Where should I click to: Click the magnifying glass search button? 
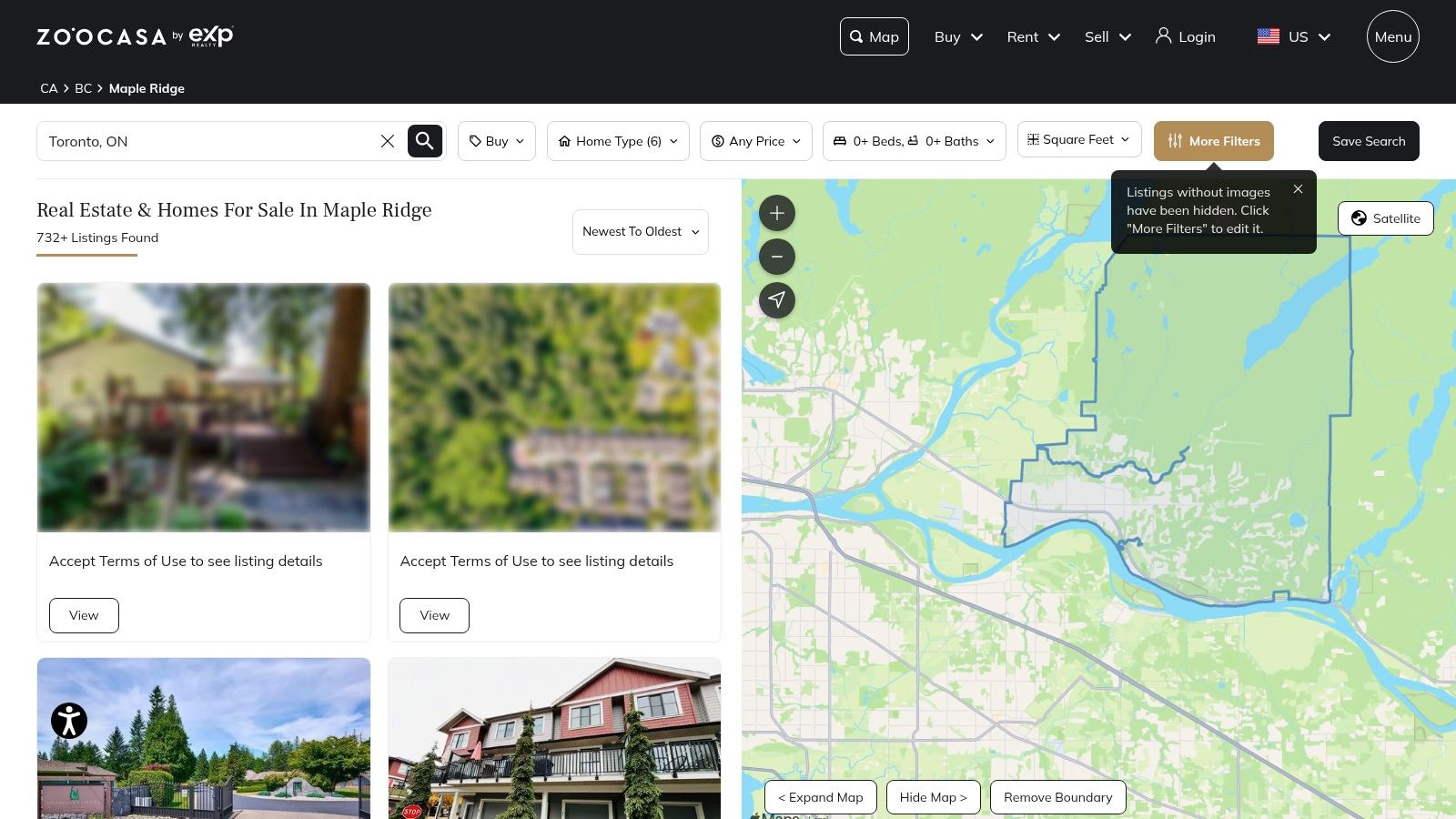(425, 141)
